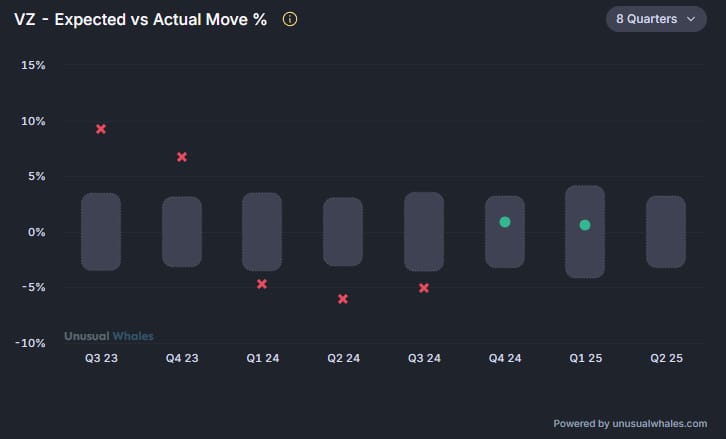Click the red X marker for Q3 24
726x439 pixels.
click(x=424, y=288)
